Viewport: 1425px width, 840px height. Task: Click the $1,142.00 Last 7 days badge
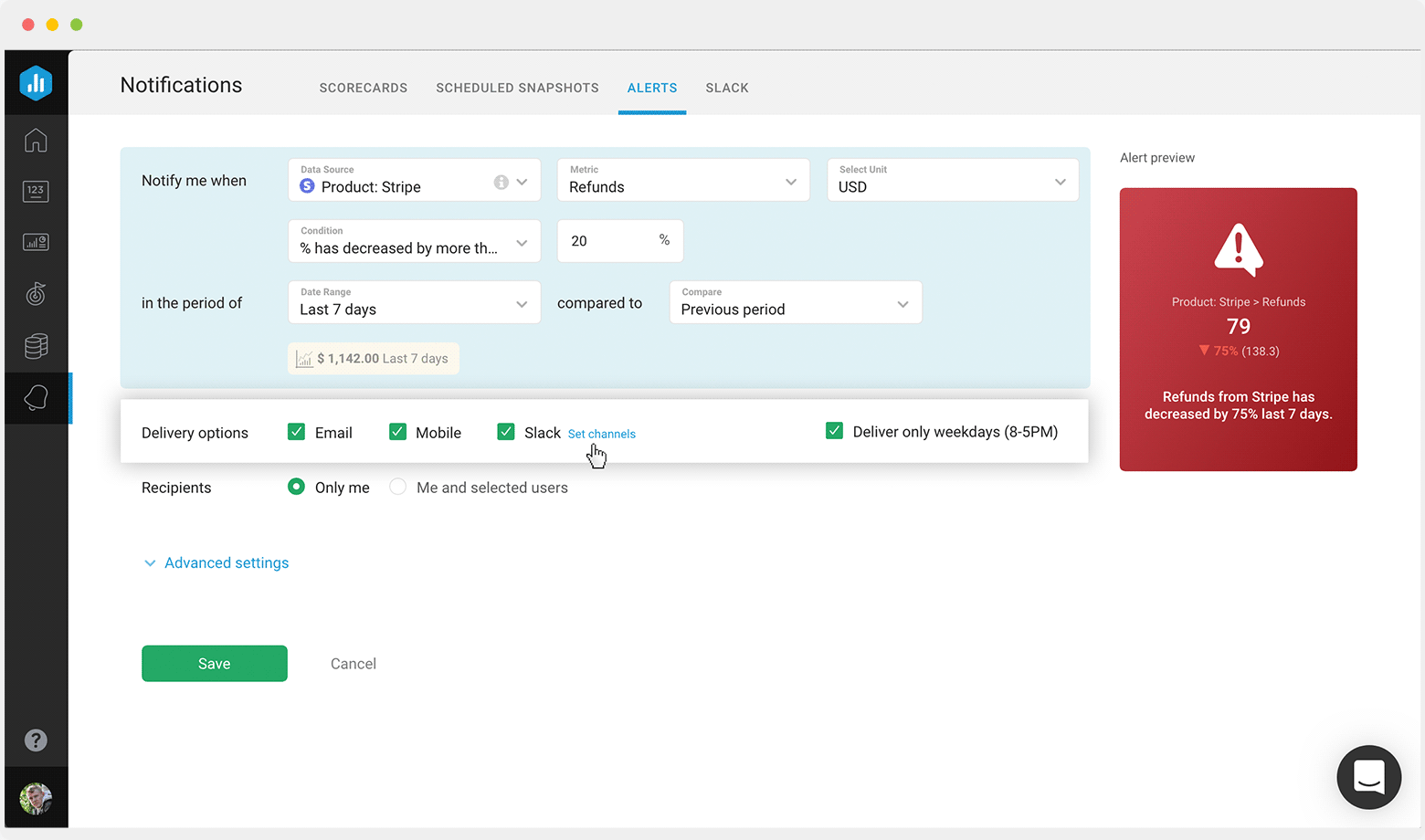(374, 359)
